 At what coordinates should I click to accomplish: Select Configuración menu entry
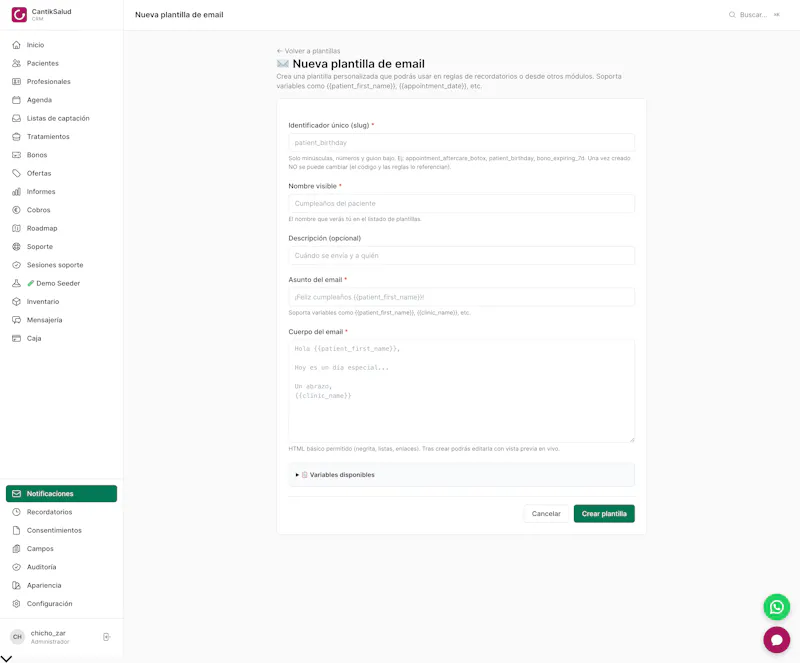tap(61, 604)
